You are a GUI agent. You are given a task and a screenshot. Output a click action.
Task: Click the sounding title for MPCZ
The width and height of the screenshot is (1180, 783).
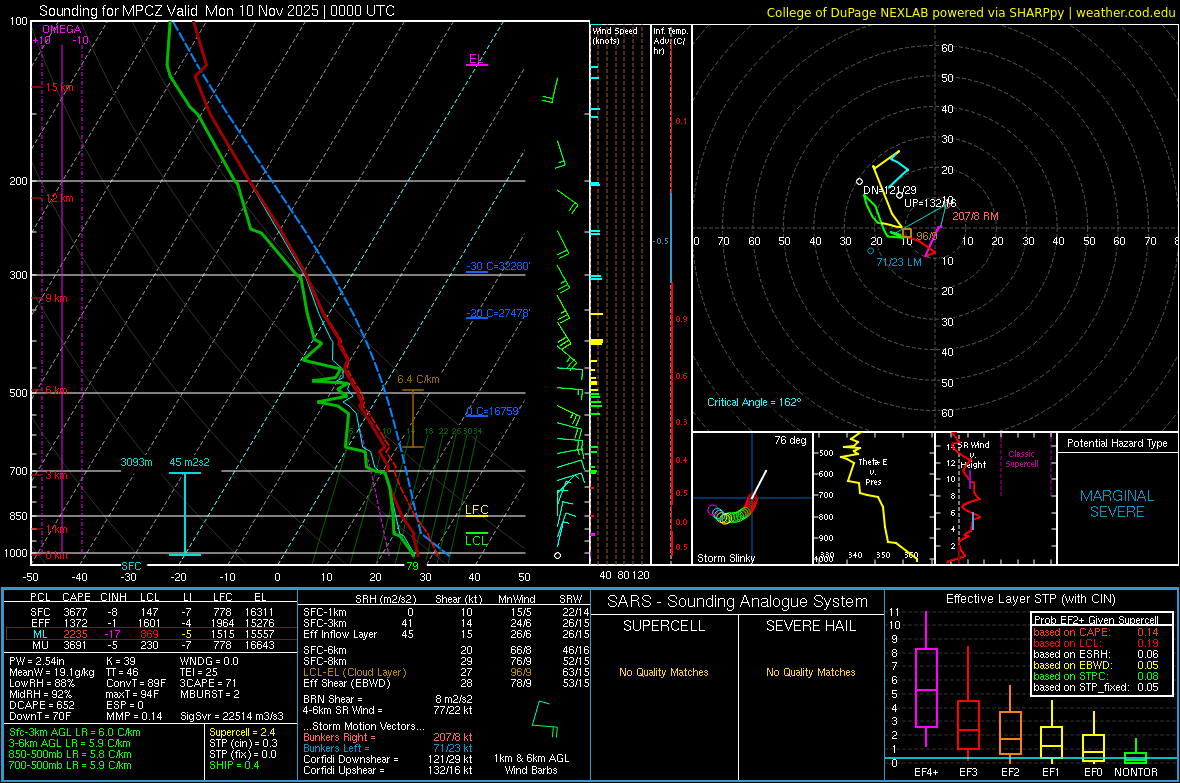[217, 11]
